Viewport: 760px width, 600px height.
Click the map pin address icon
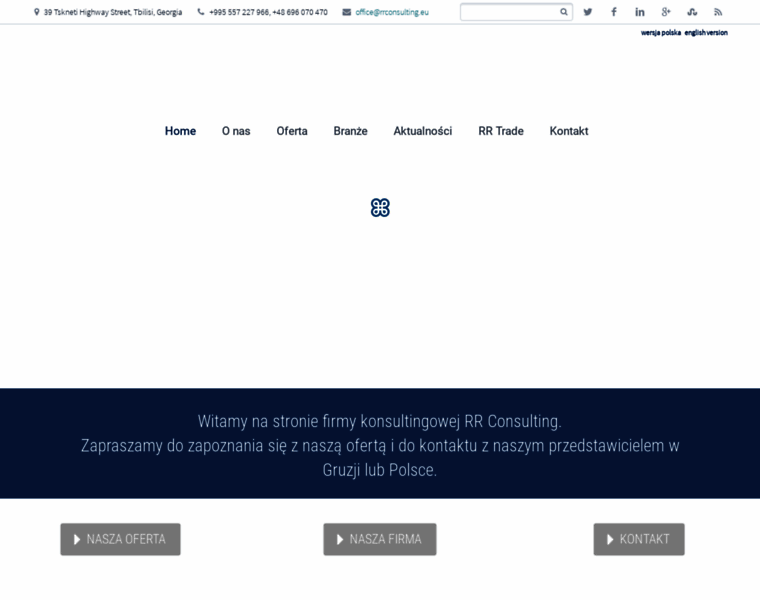[36, 12]
